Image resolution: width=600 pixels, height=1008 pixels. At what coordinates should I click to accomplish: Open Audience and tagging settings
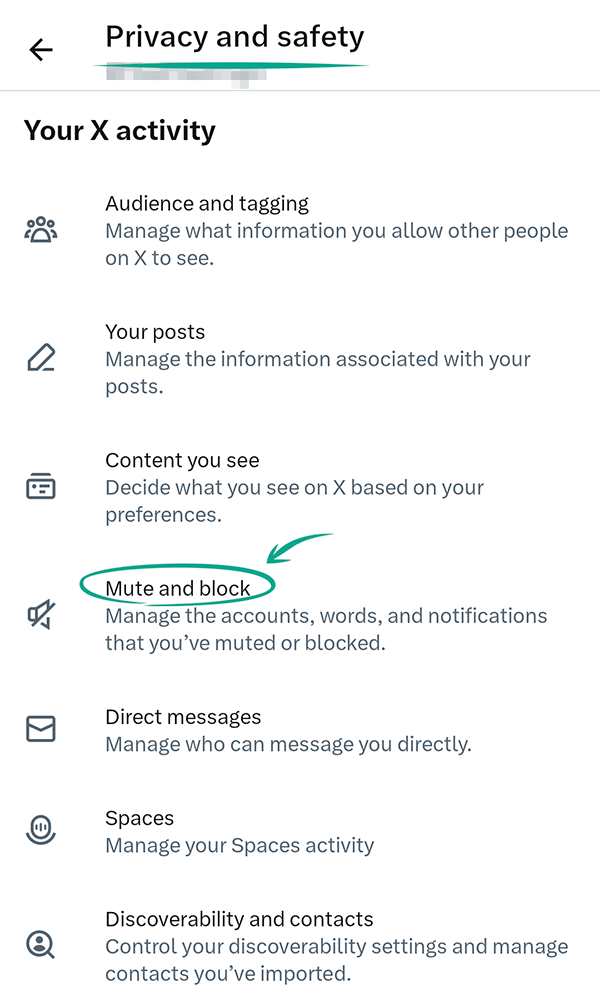point(207,204)
